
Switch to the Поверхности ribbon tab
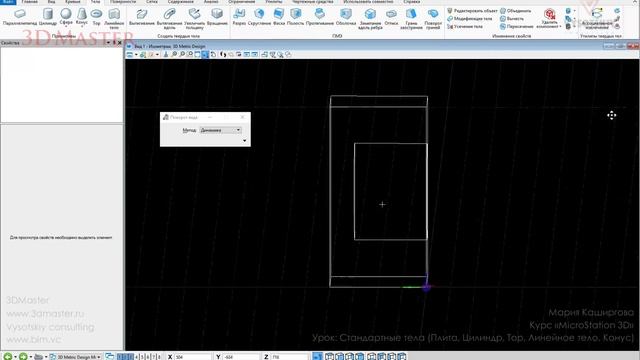click(x=123, y=2)
